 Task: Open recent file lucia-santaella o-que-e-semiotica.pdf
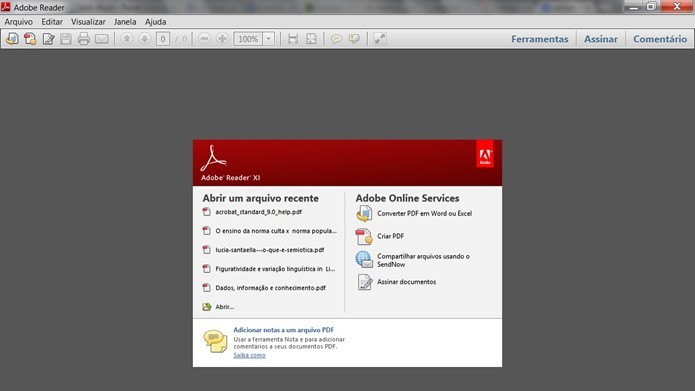click(270, 250)
